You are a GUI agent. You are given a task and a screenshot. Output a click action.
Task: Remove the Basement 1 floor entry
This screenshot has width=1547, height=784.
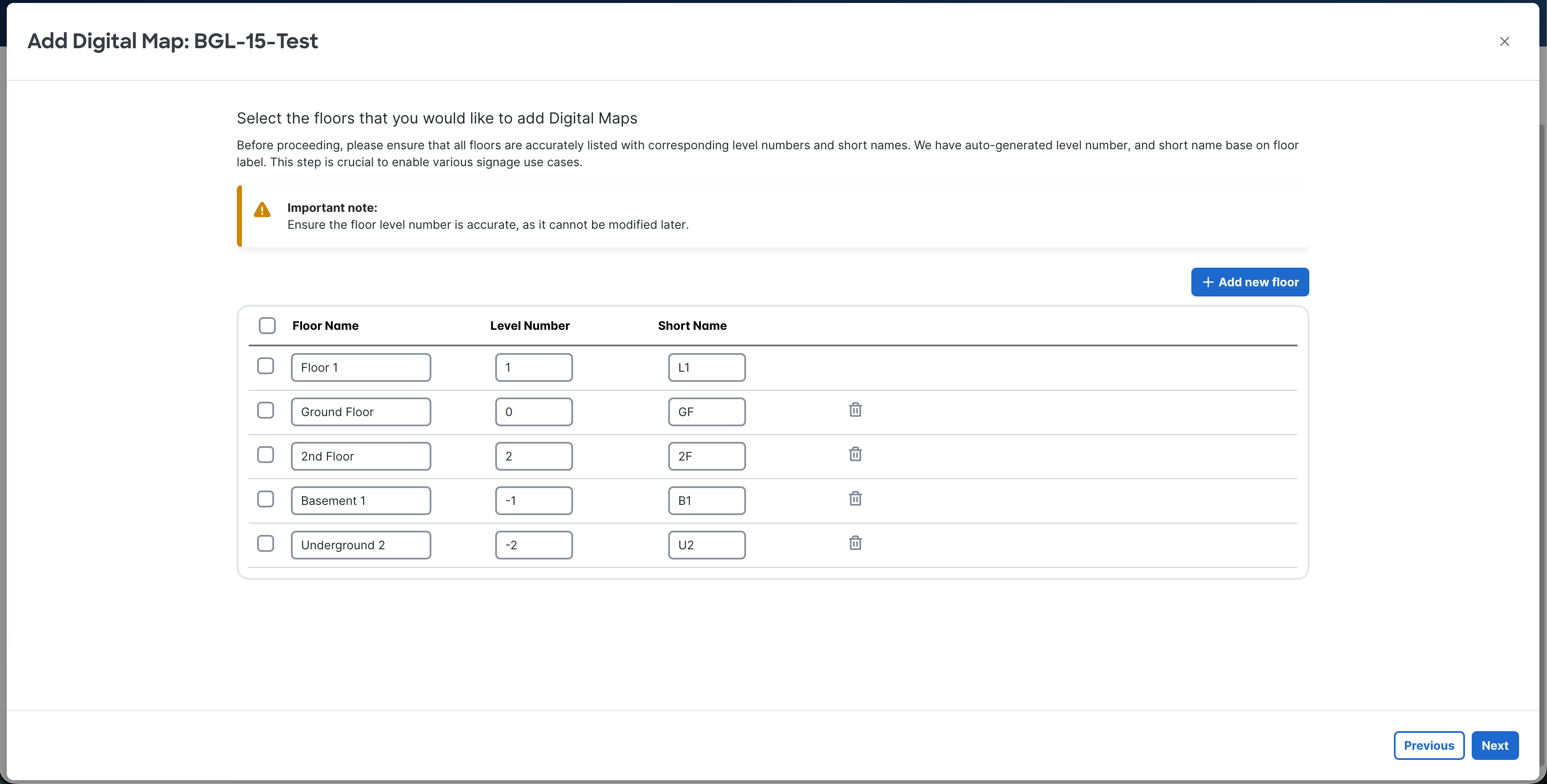click(855, 499)
